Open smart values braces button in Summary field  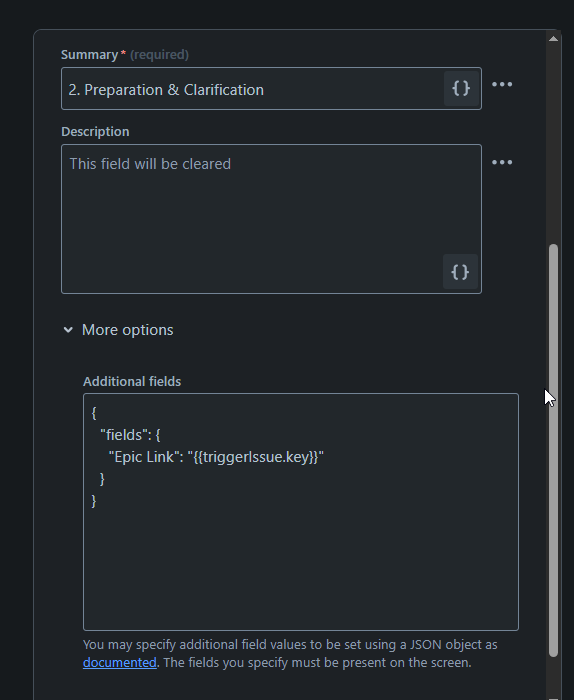coord(461,88)
